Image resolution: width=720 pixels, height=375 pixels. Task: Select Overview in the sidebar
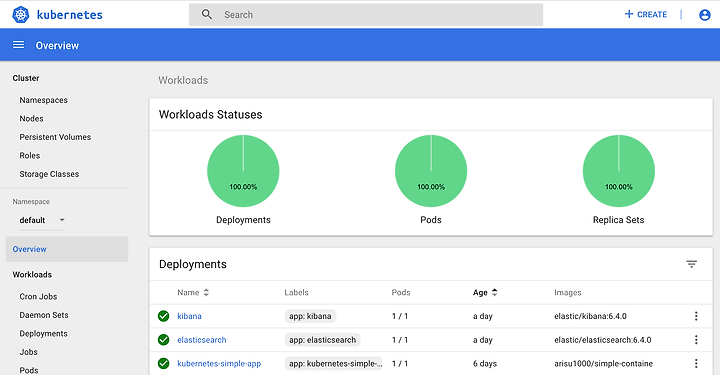(67, 249)
